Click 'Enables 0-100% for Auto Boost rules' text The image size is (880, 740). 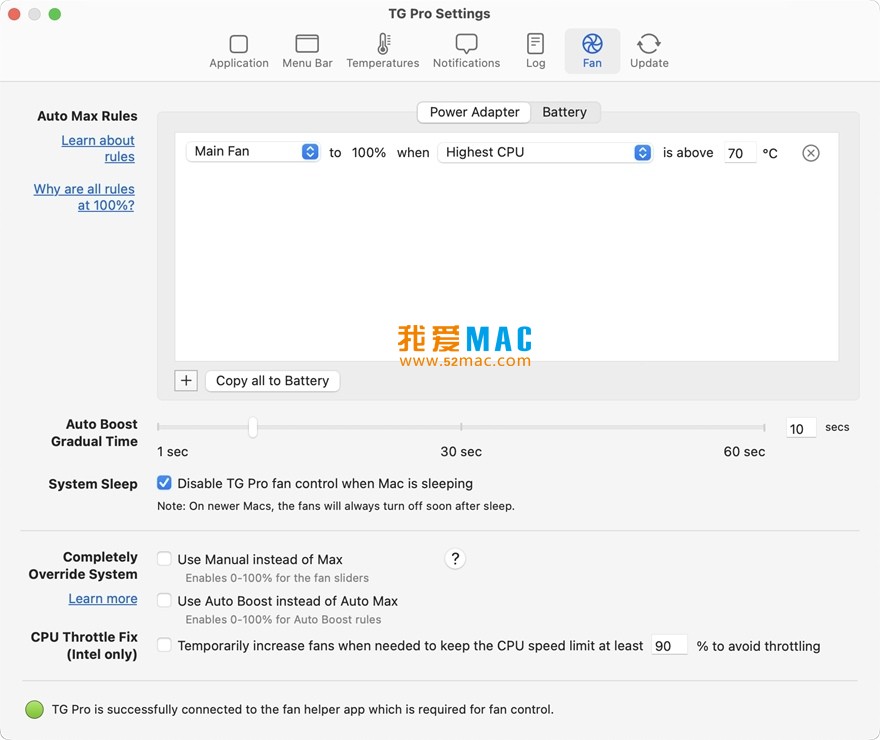coord(283,619)
